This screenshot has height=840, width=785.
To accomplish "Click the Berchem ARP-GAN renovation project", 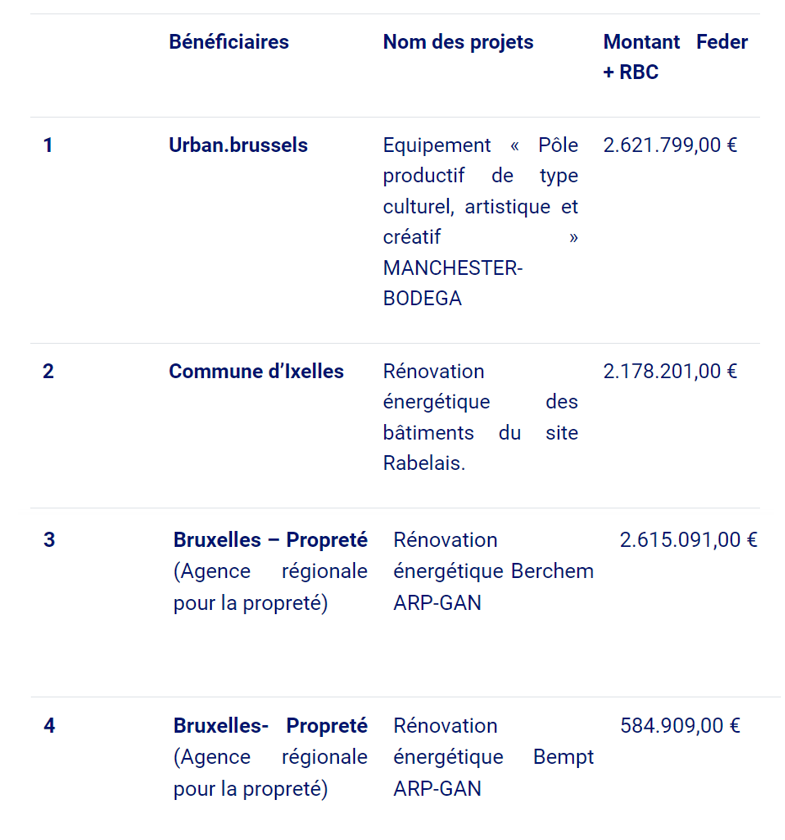I will click(x=493, y=571).
